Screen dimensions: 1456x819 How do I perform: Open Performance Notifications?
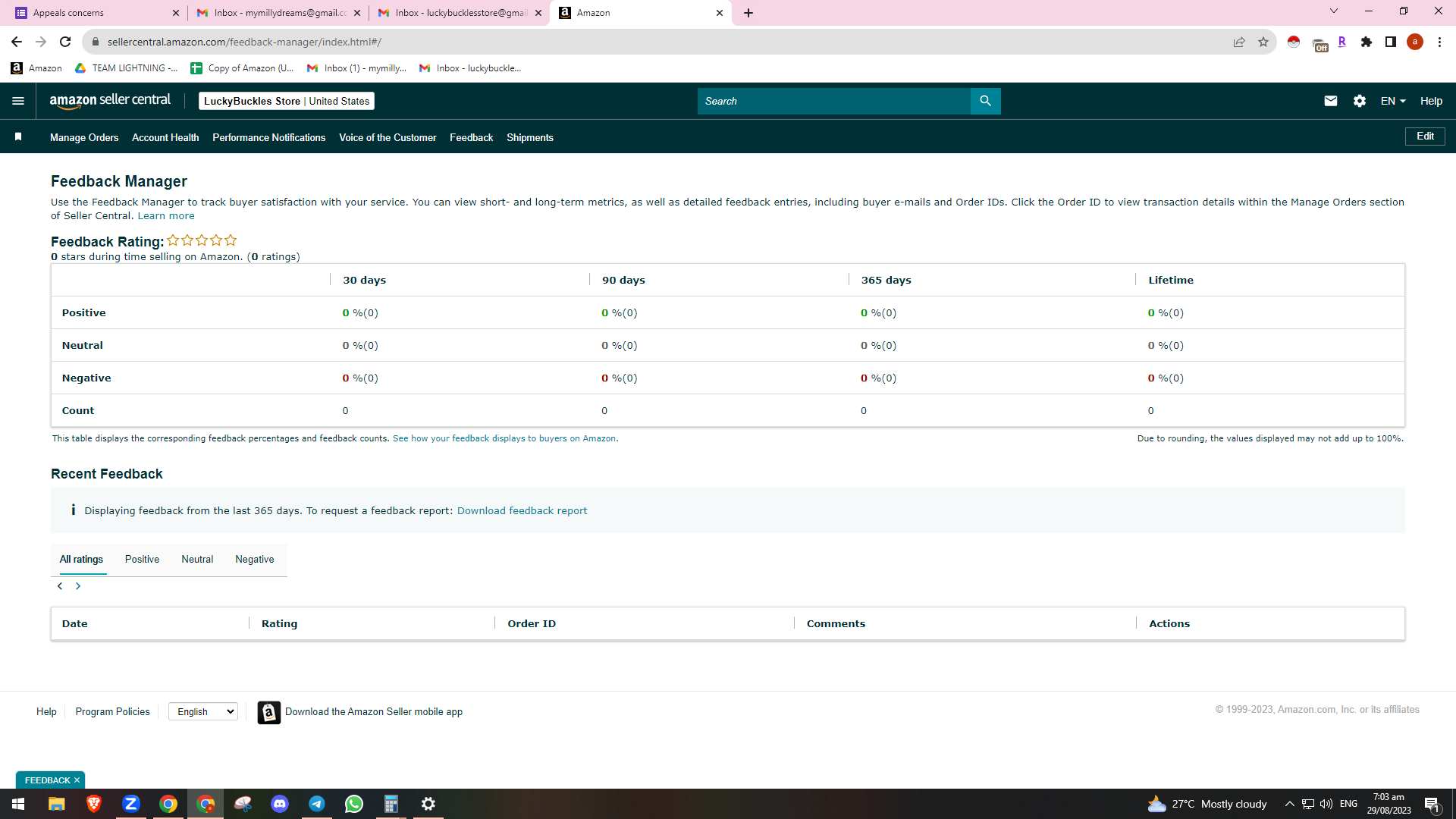pyautogui.click(x=269, y=137)
